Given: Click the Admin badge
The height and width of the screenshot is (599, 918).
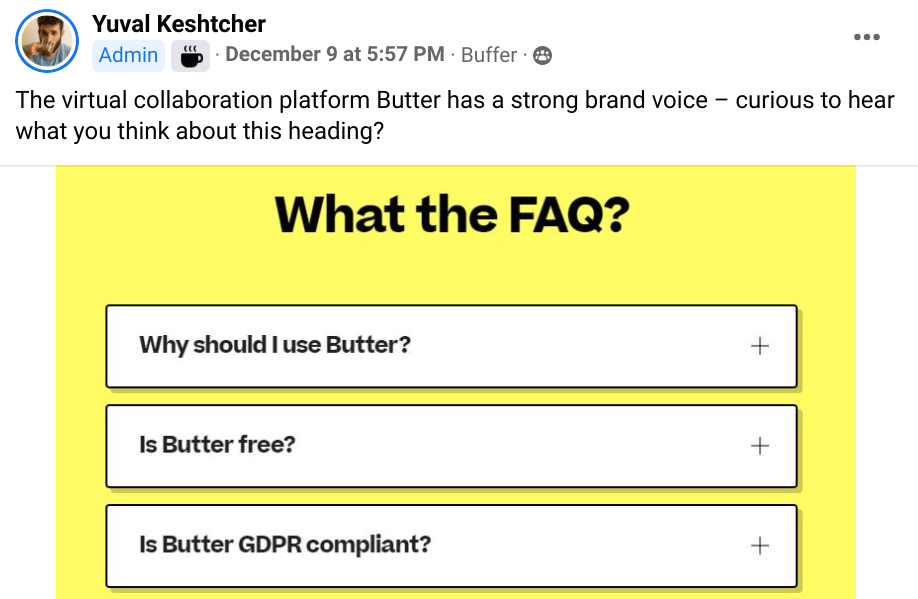Looking at the screenshot, I should pos(128,55).
